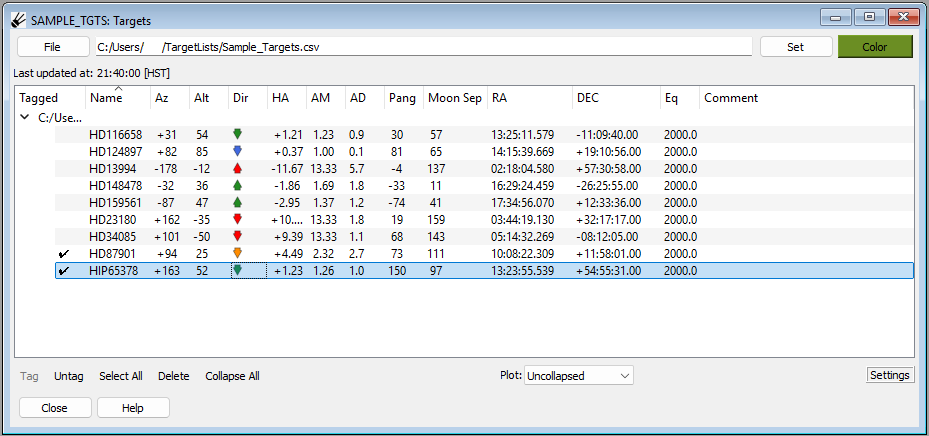The image size is (929, 436).
Task: Click the Dir column header
Action: pyautogui.click(x=248, y=98)
